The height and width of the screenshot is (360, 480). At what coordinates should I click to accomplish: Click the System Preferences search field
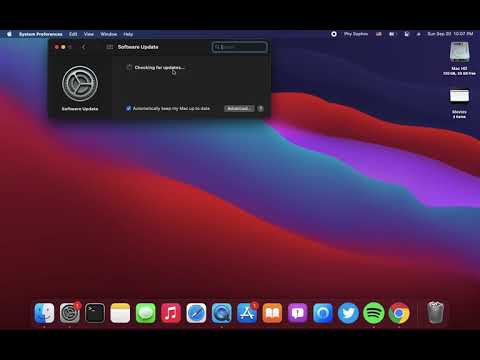pyautogui.click(x=239, y=47)
